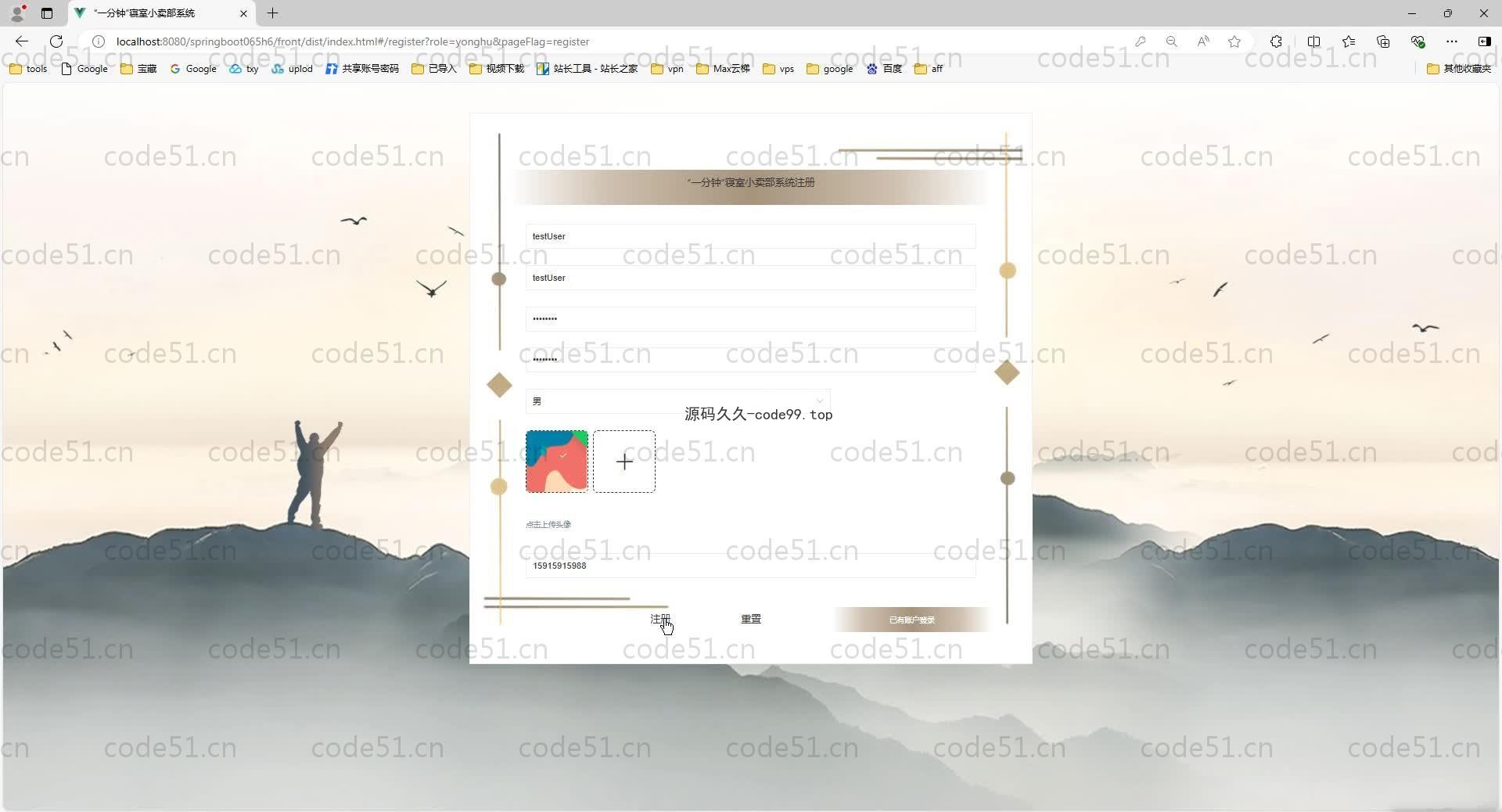Go back to the previous page

pos(22,41)
